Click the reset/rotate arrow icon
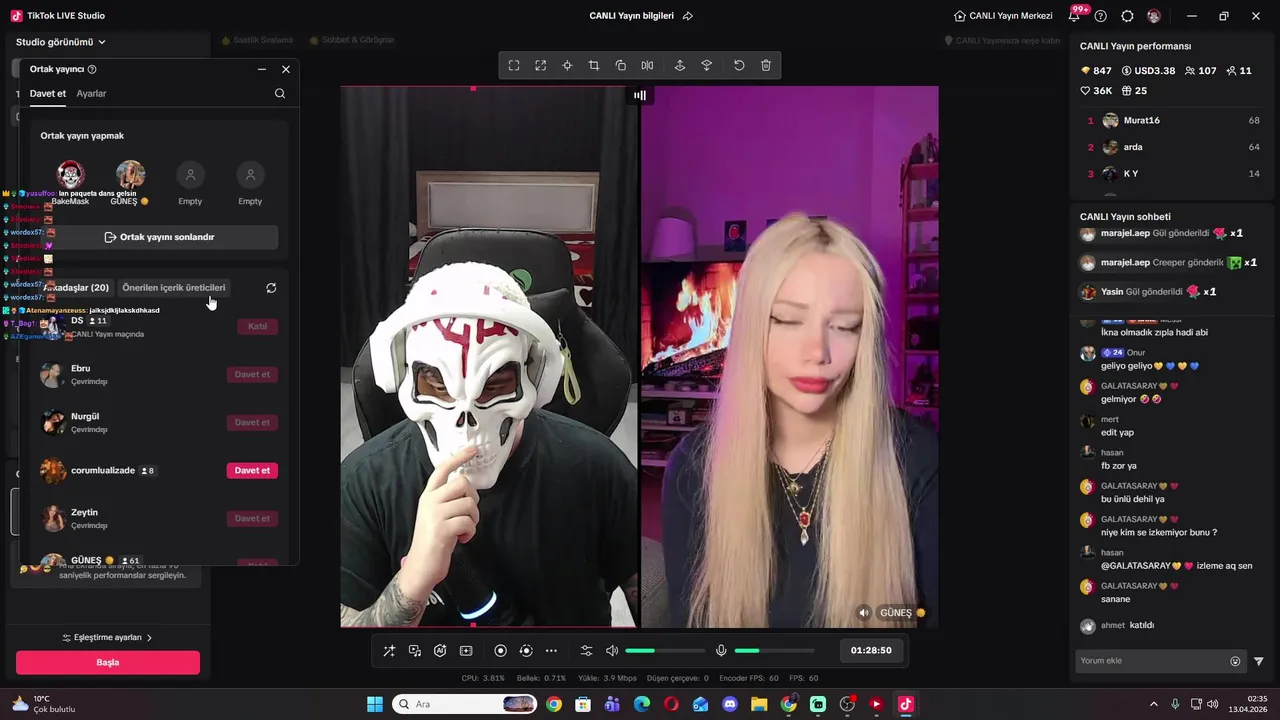Image resolution: width=1280 pixels, height=720 pixels. pyautogui.click(x=739, y=65)
